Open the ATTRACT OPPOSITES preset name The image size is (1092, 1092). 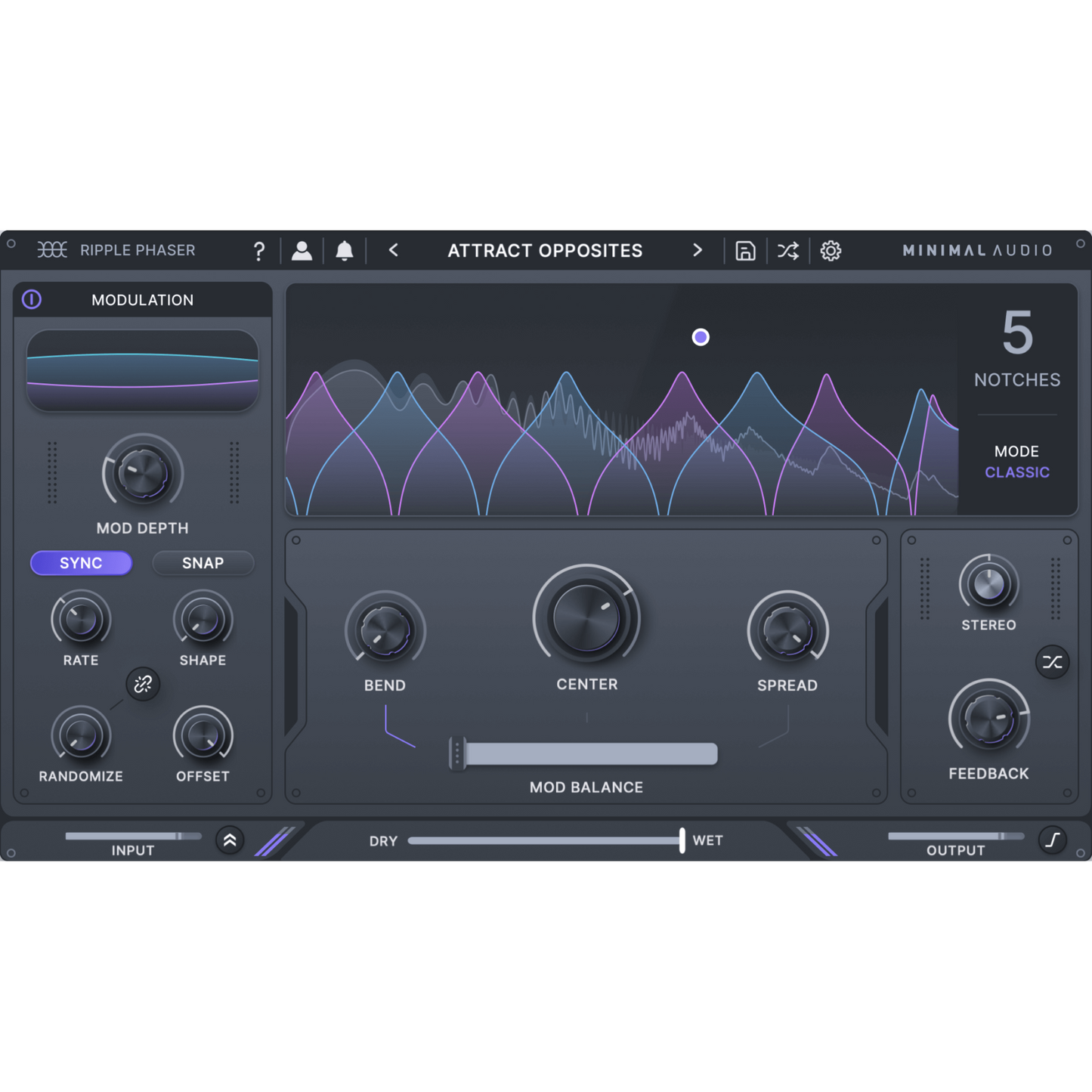click(x=545, y=250)
